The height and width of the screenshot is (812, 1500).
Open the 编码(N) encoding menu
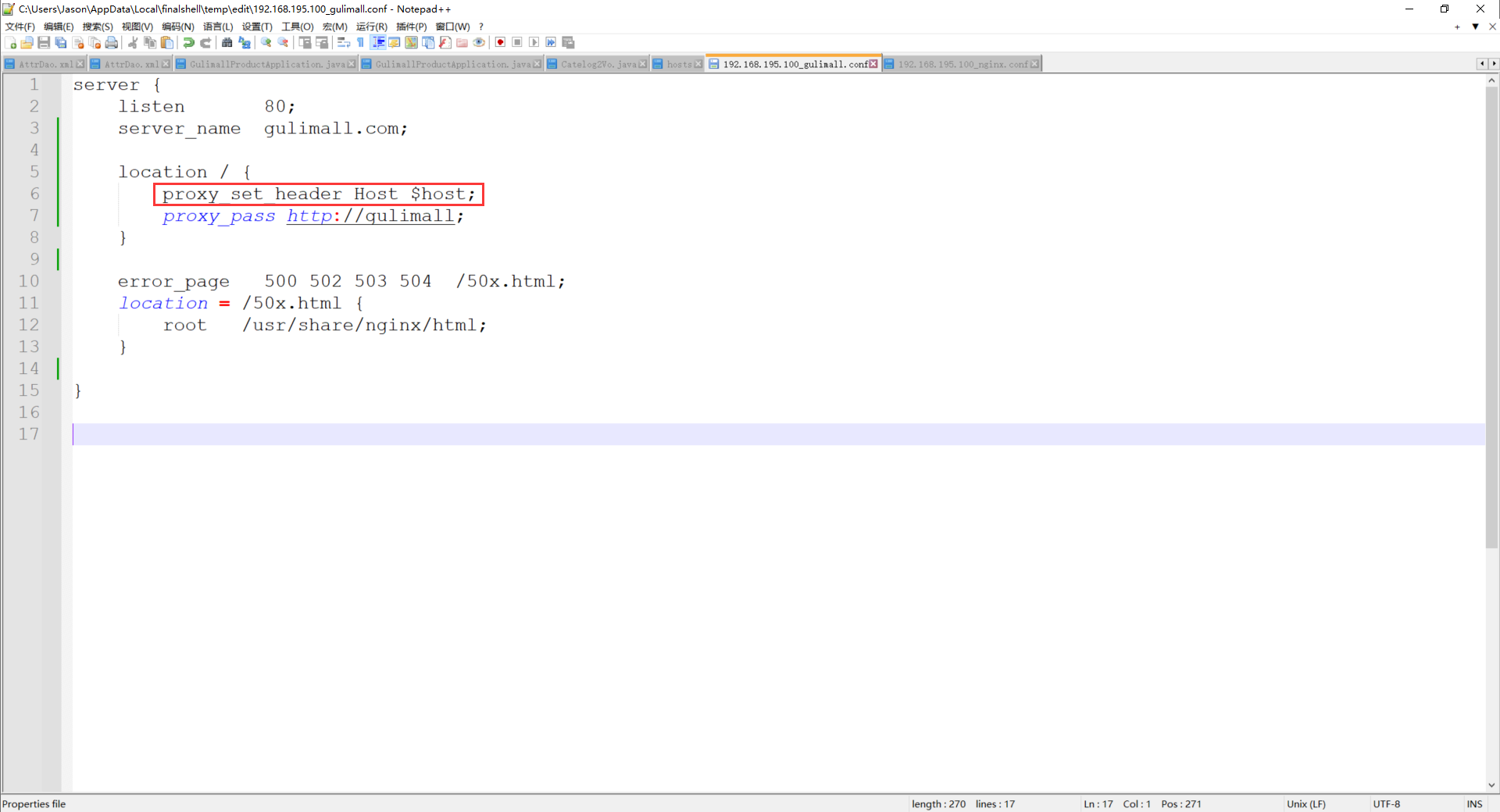(x=177, y=27)
